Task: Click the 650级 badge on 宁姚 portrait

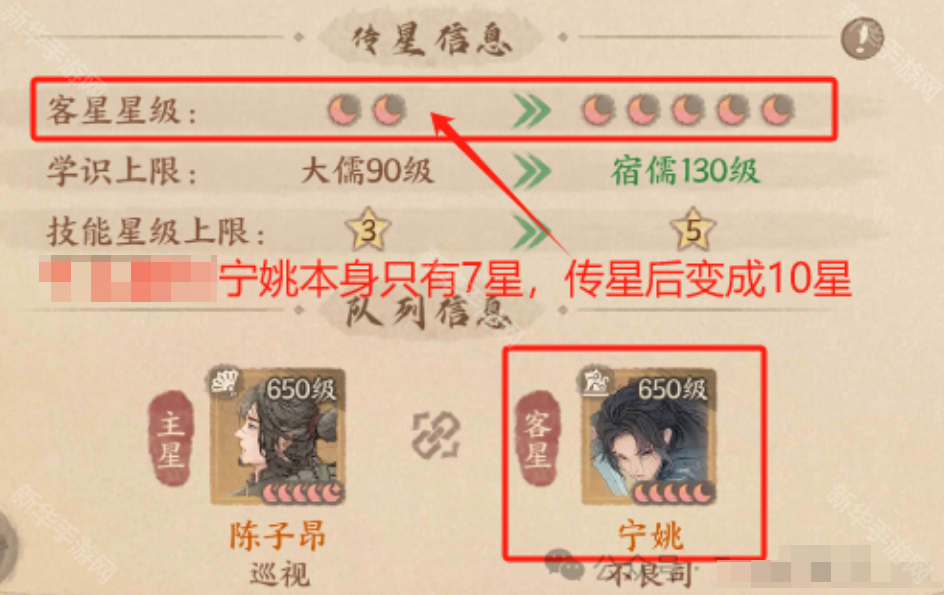Action: coord(672,389)
